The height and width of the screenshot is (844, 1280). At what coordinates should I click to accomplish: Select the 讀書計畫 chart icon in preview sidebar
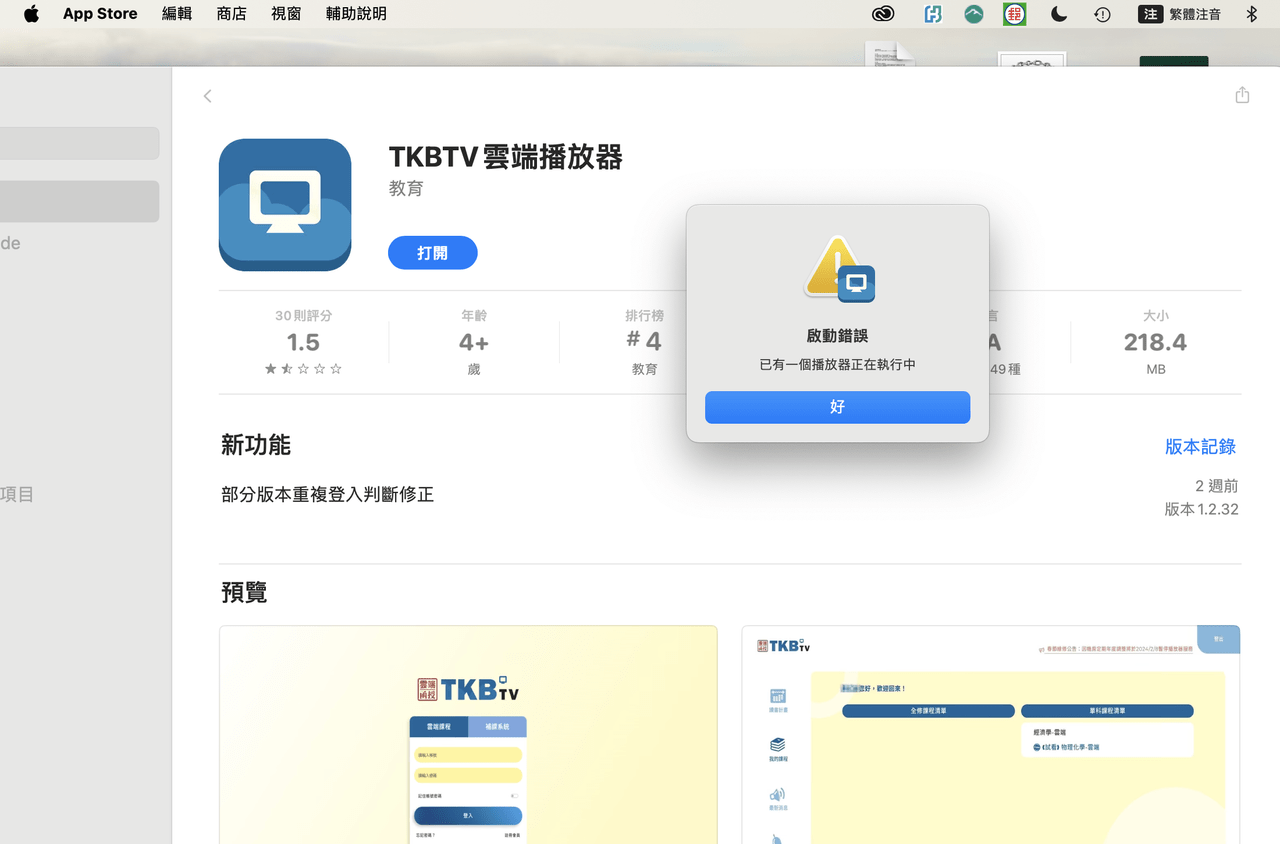pos(777,696)
